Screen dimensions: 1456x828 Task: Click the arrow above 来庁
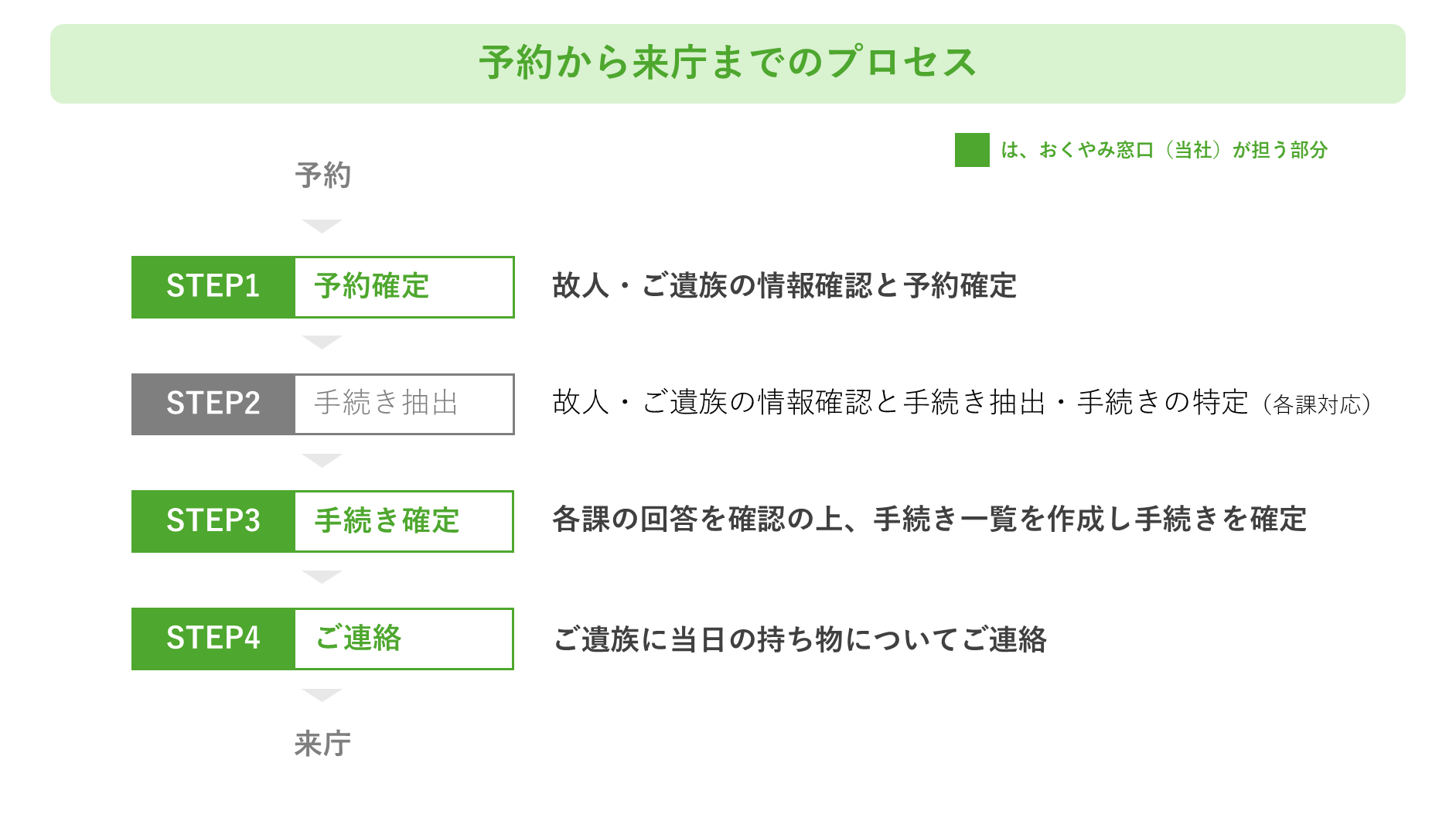coord(322,694)
